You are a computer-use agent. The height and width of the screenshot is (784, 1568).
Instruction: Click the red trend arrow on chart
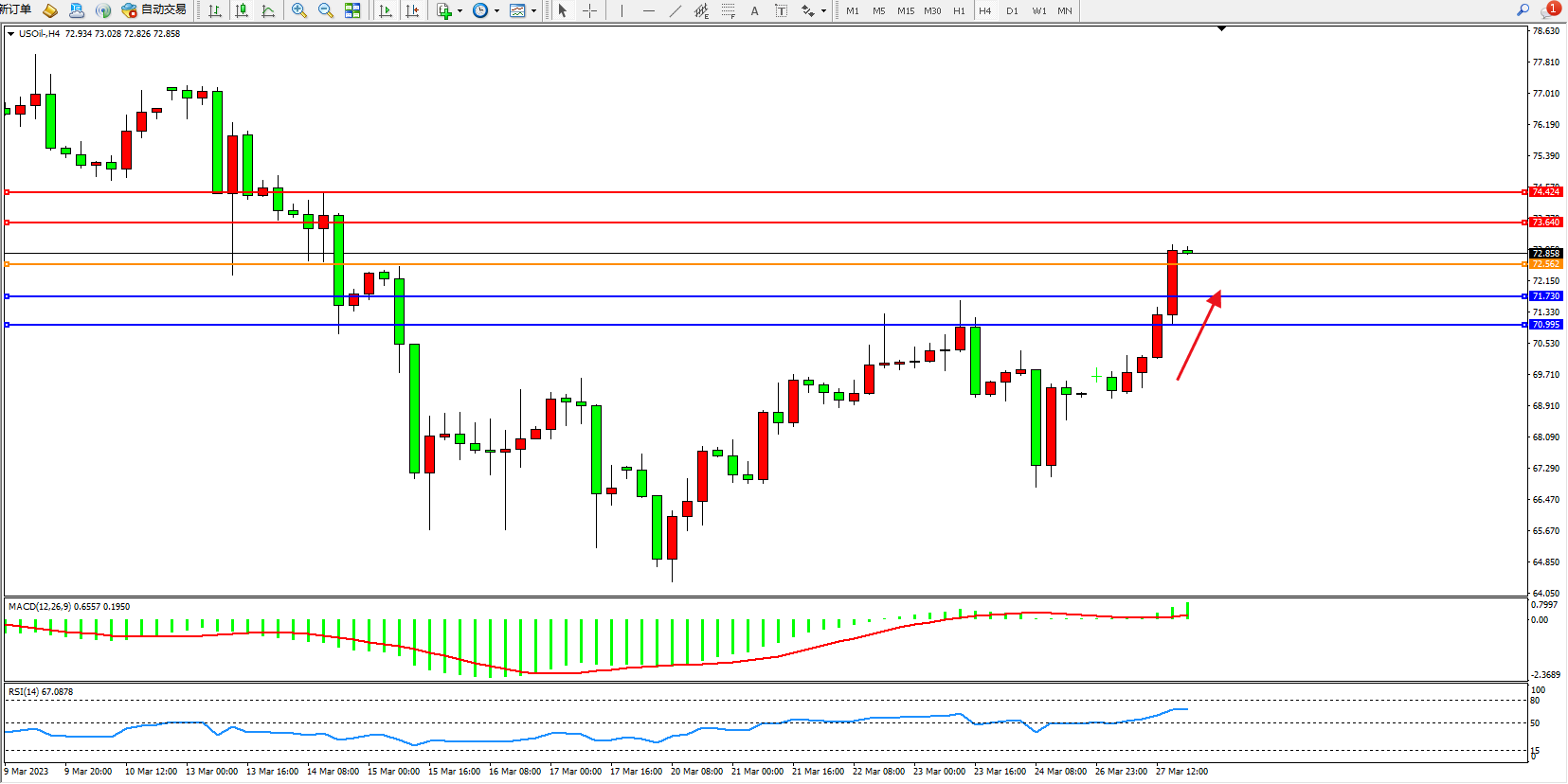pos(1199,336)
